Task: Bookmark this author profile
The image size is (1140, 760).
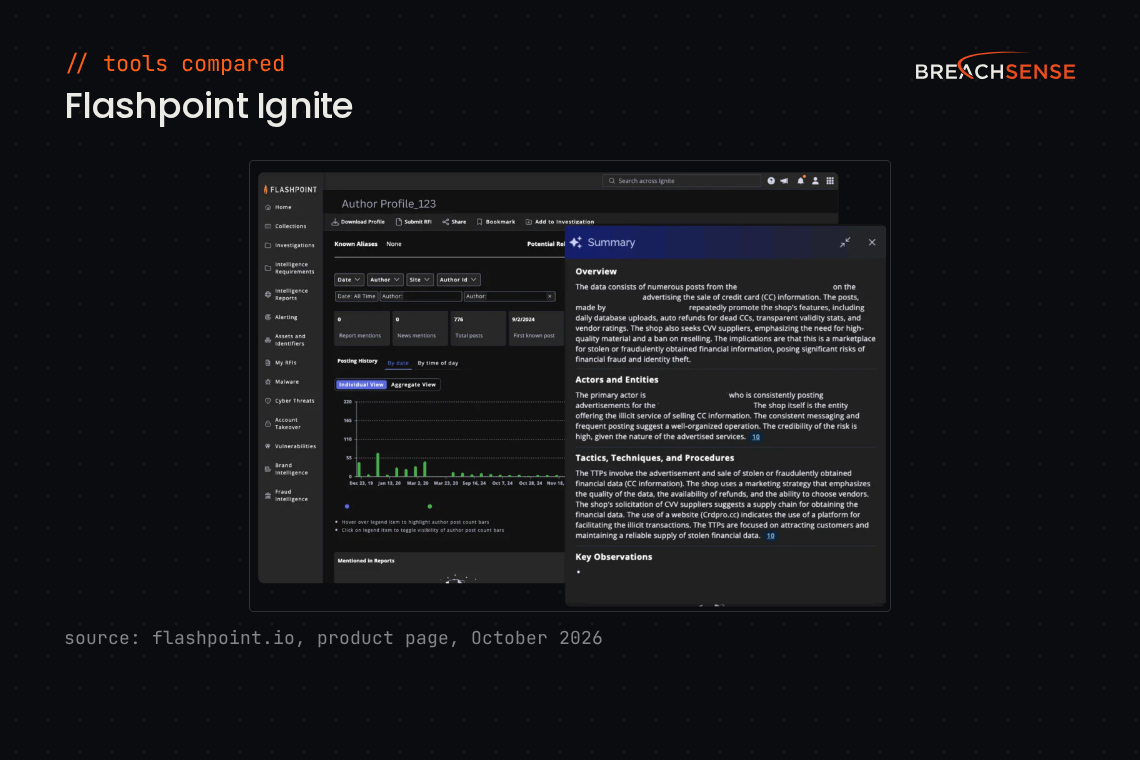Action: point(496,222)
